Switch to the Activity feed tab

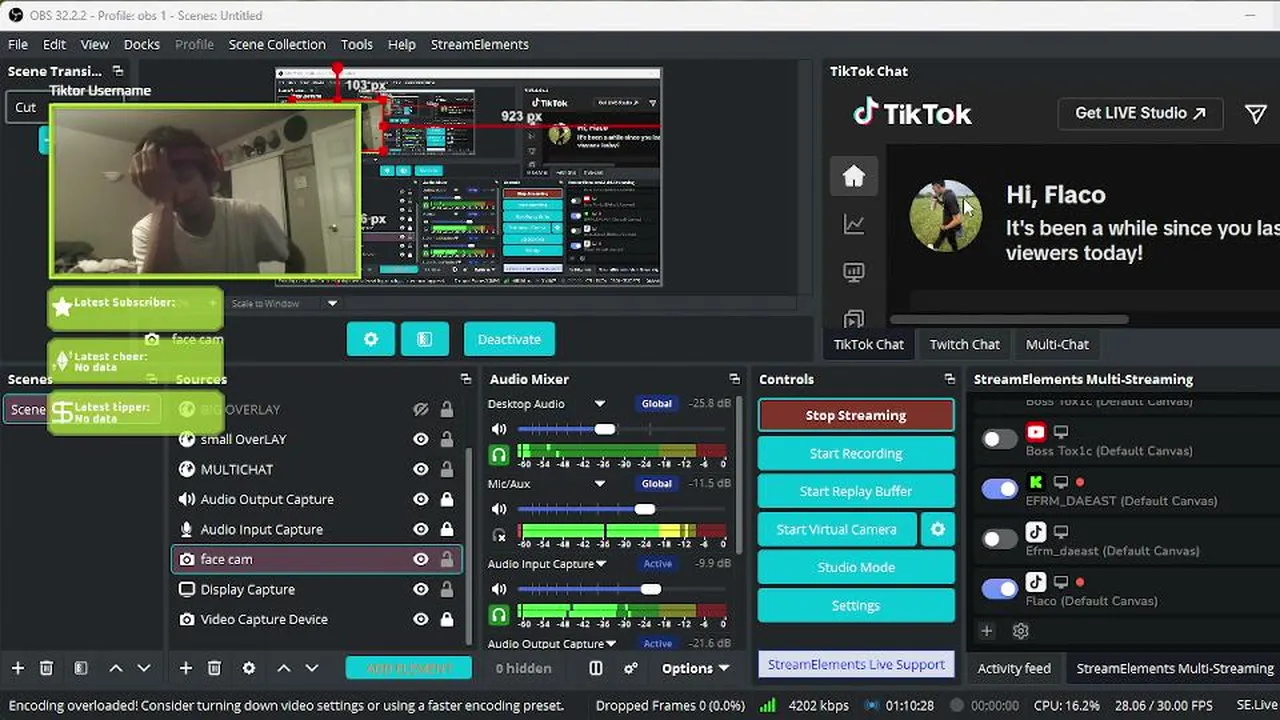point(1014,668)
